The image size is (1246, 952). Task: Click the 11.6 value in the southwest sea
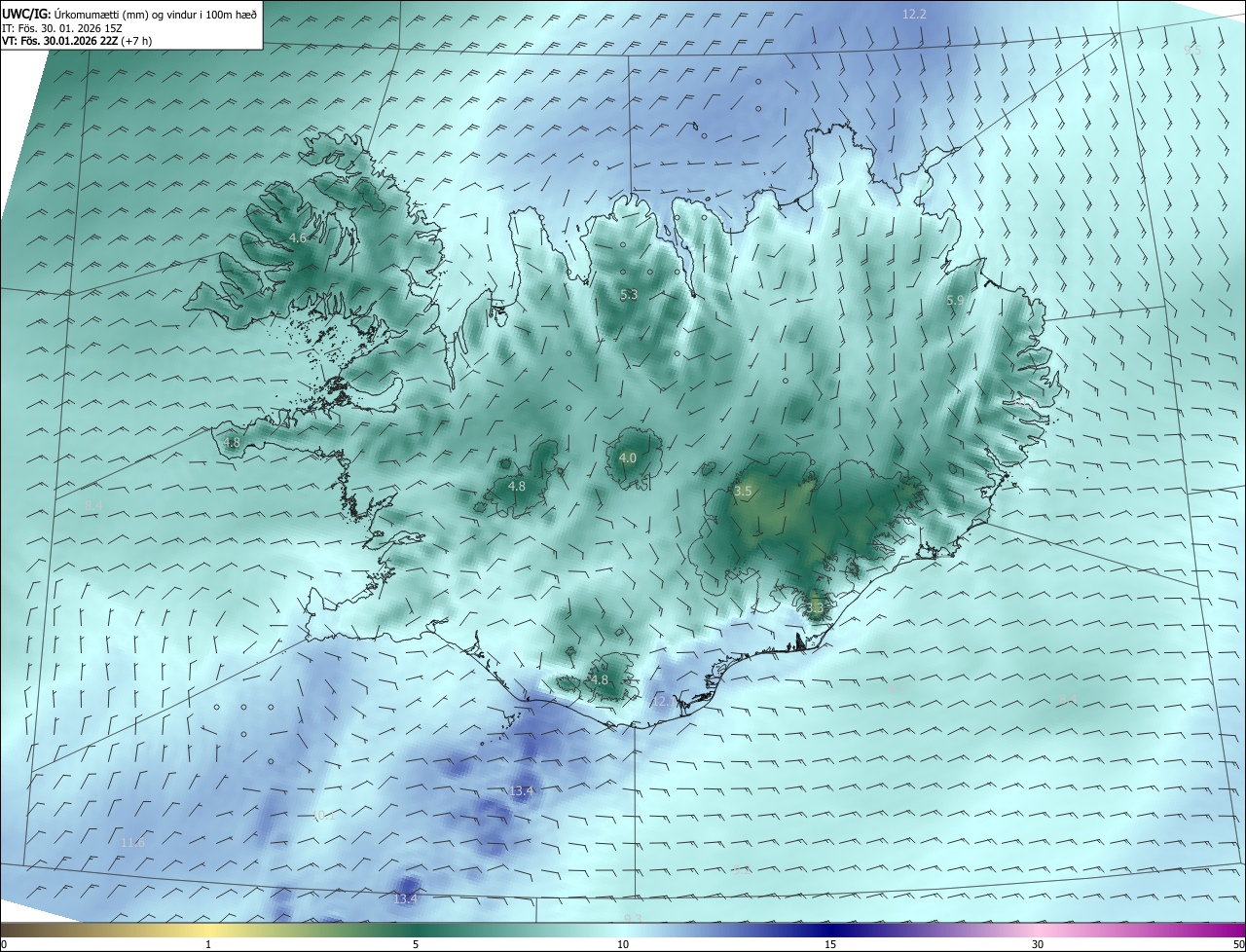tap(132, 842)
